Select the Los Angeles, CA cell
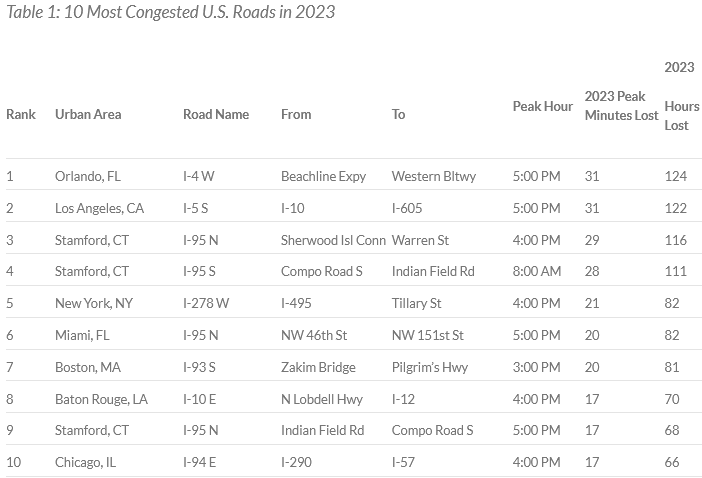702x478 pixels. coord(99,208)
